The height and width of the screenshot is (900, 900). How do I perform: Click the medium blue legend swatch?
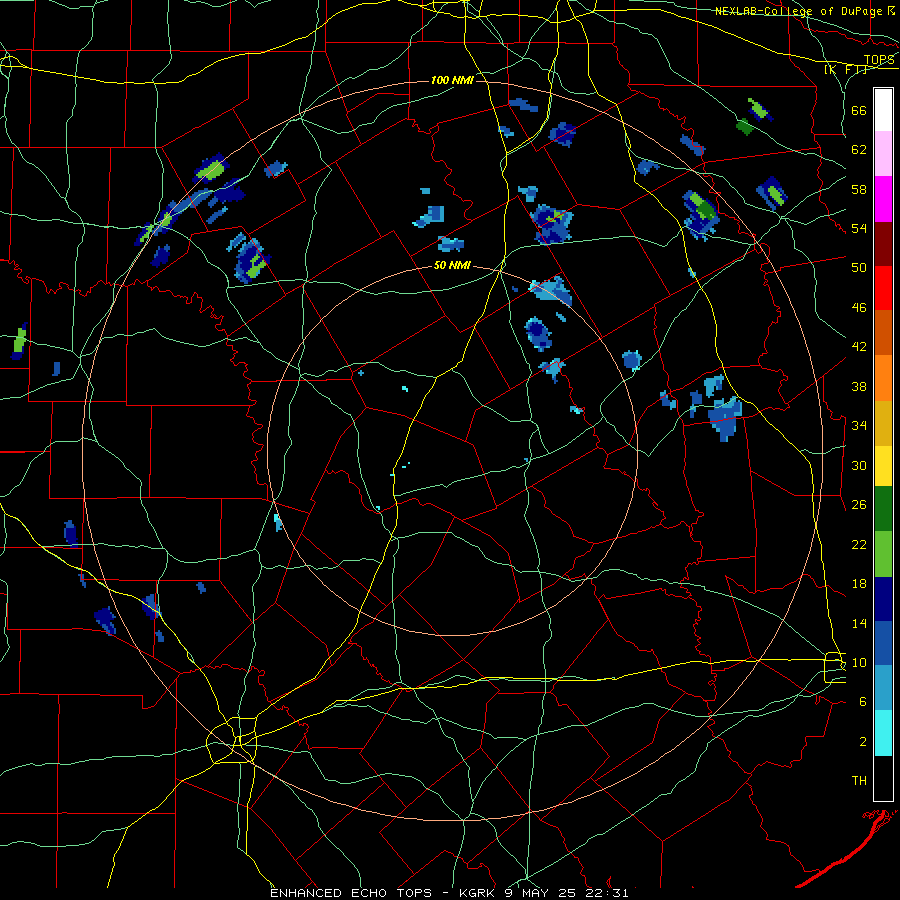[883, 643]
